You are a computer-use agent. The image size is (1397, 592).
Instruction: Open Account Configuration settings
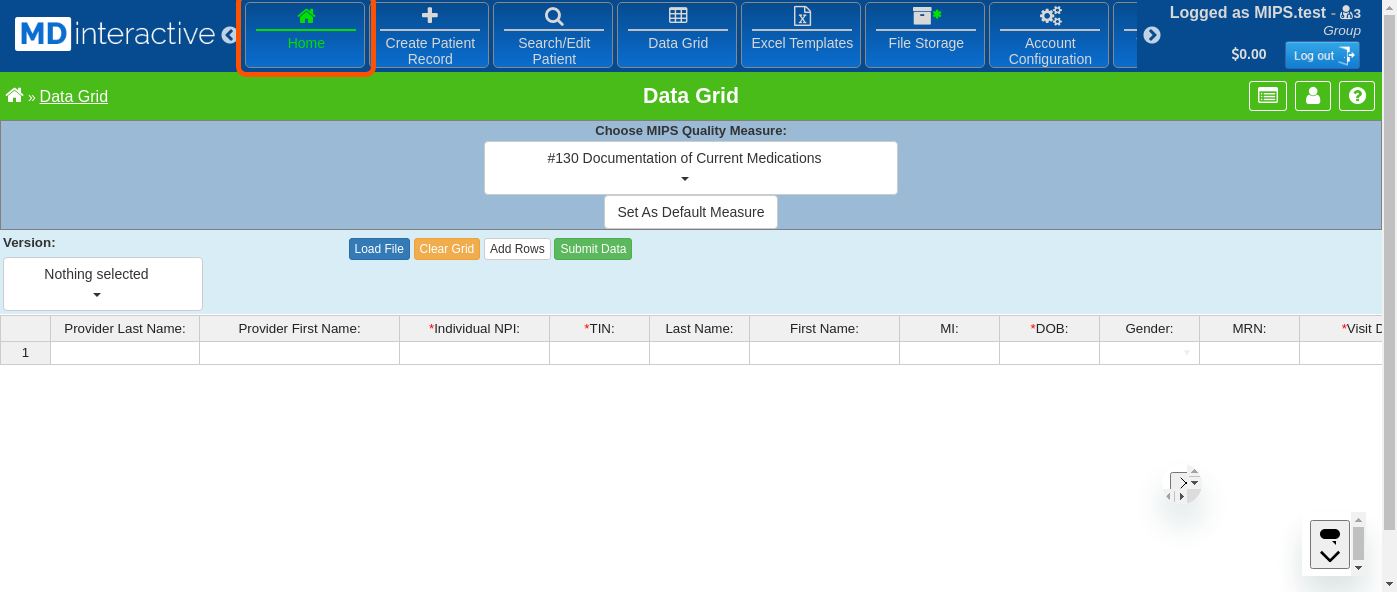(x=1049, y=35)
